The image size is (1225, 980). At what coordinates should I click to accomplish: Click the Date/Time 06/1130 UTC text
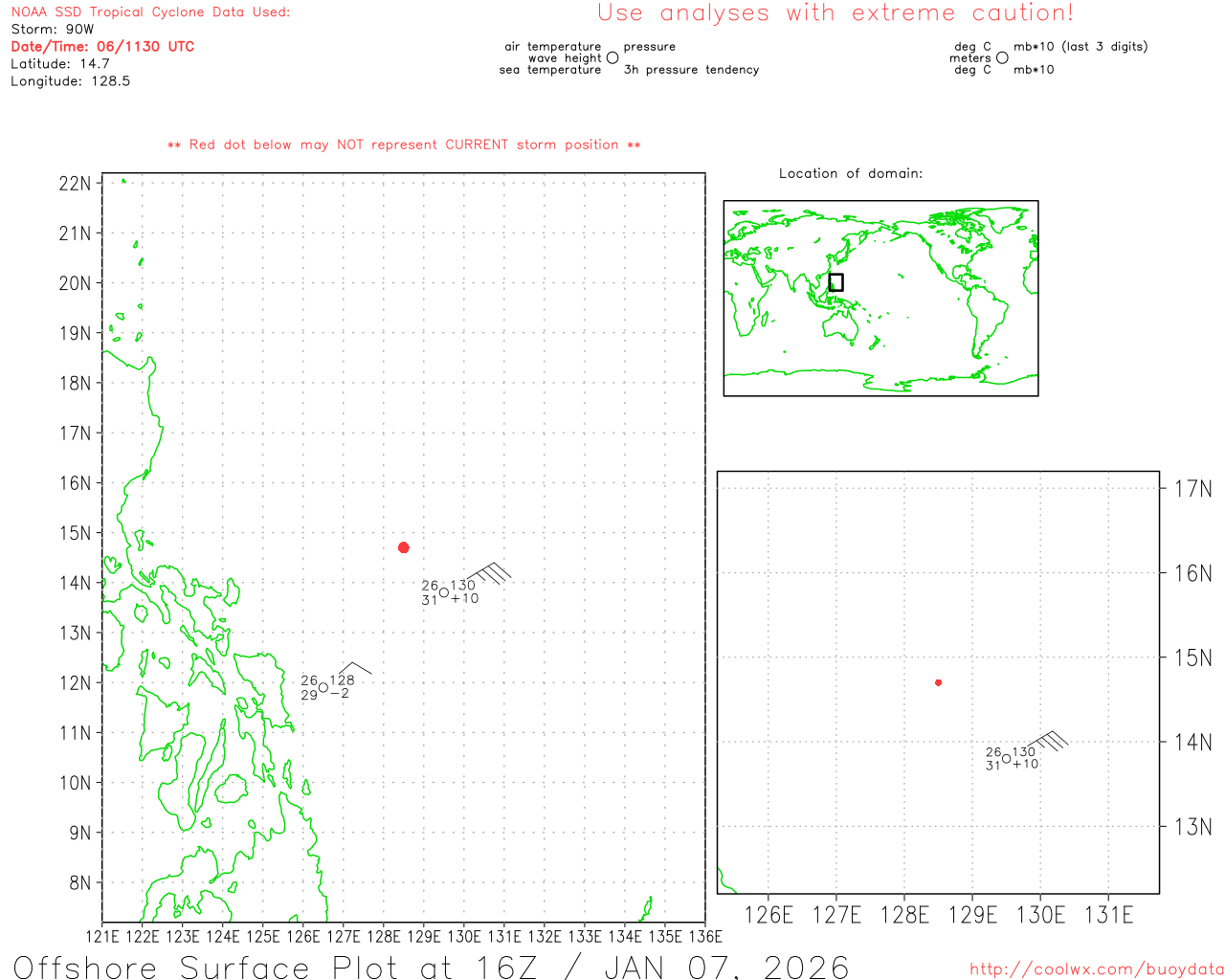(x=102, y=46)
